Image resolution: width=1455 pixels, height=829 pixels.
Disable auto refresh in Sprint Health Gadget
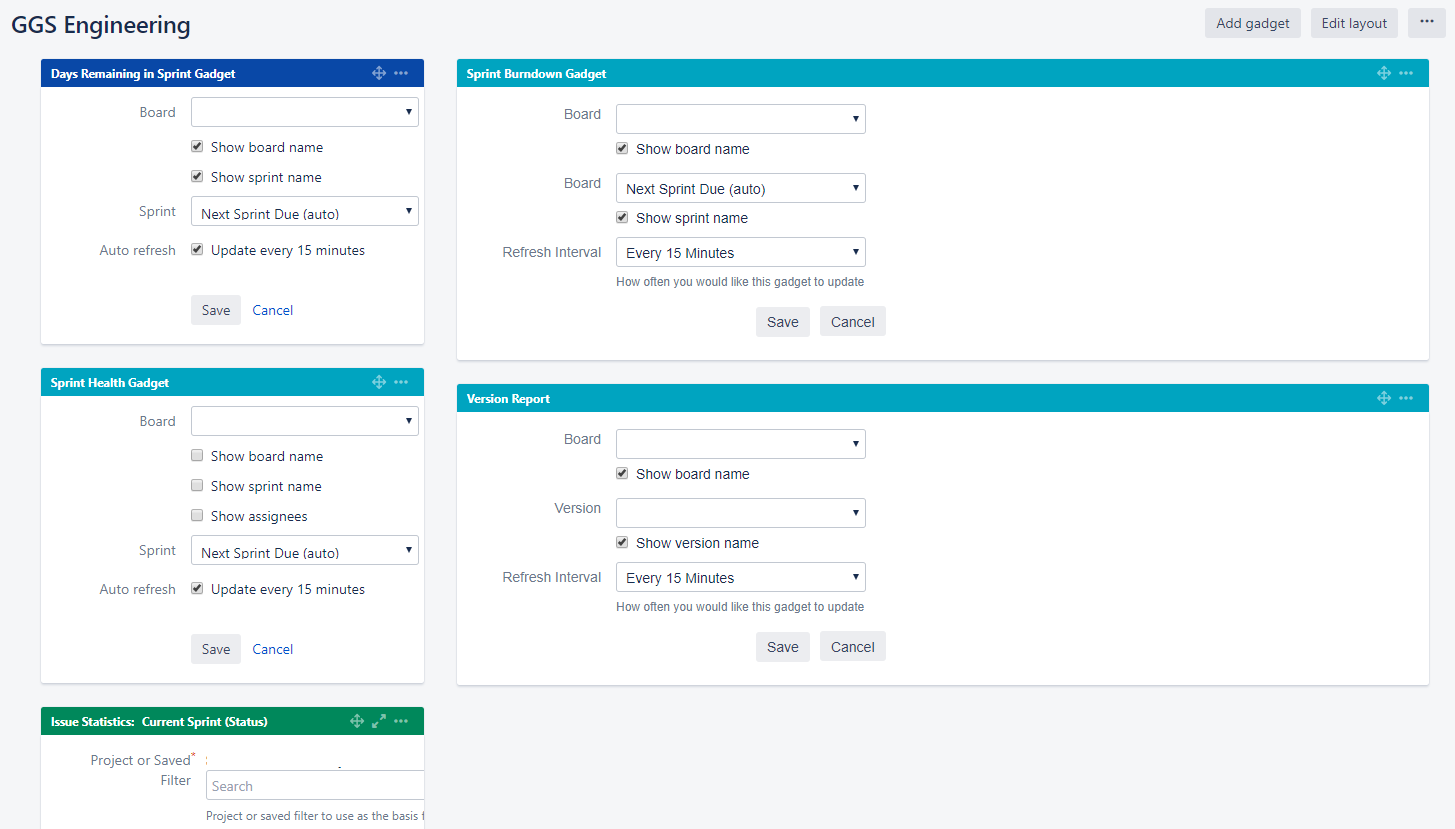(197, 588)
